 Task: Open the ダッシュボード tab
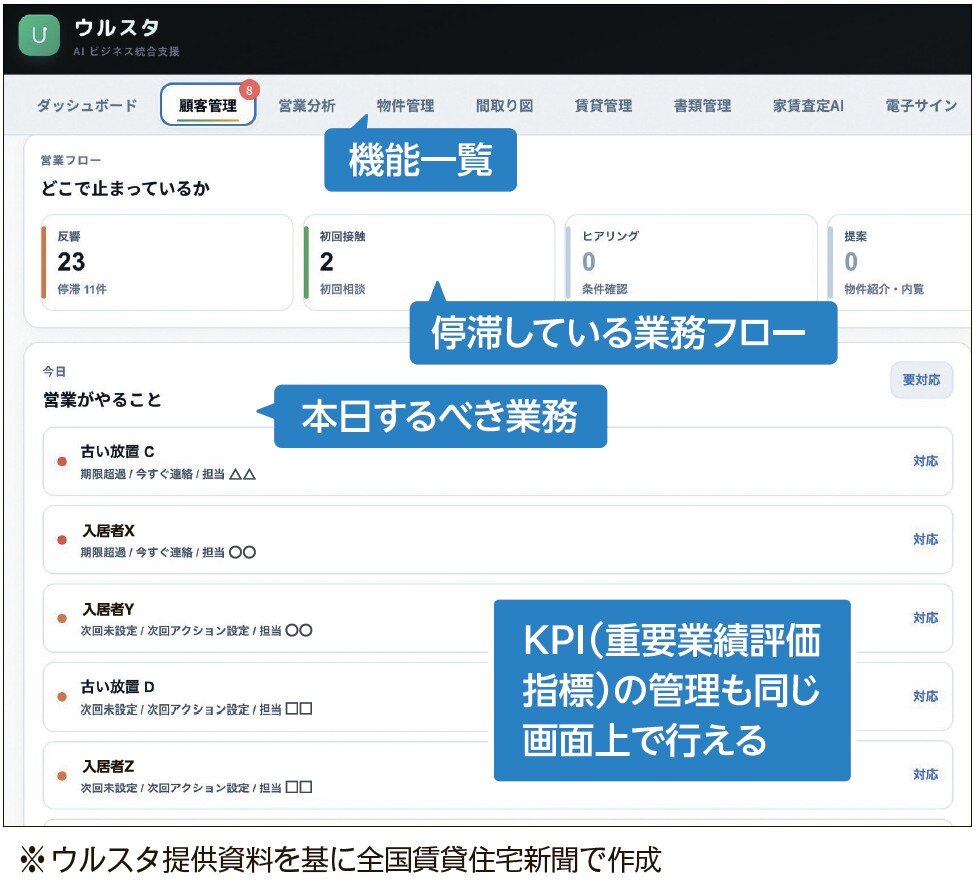(87, 105)
